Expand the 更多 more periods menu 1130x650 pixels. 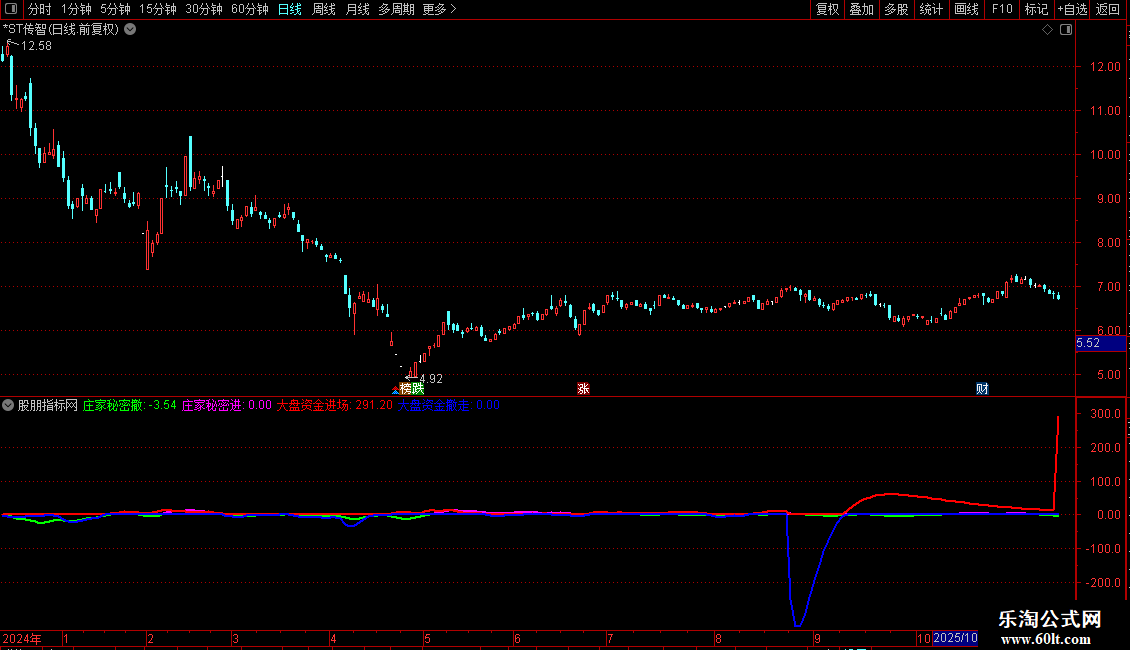[440, 9]
